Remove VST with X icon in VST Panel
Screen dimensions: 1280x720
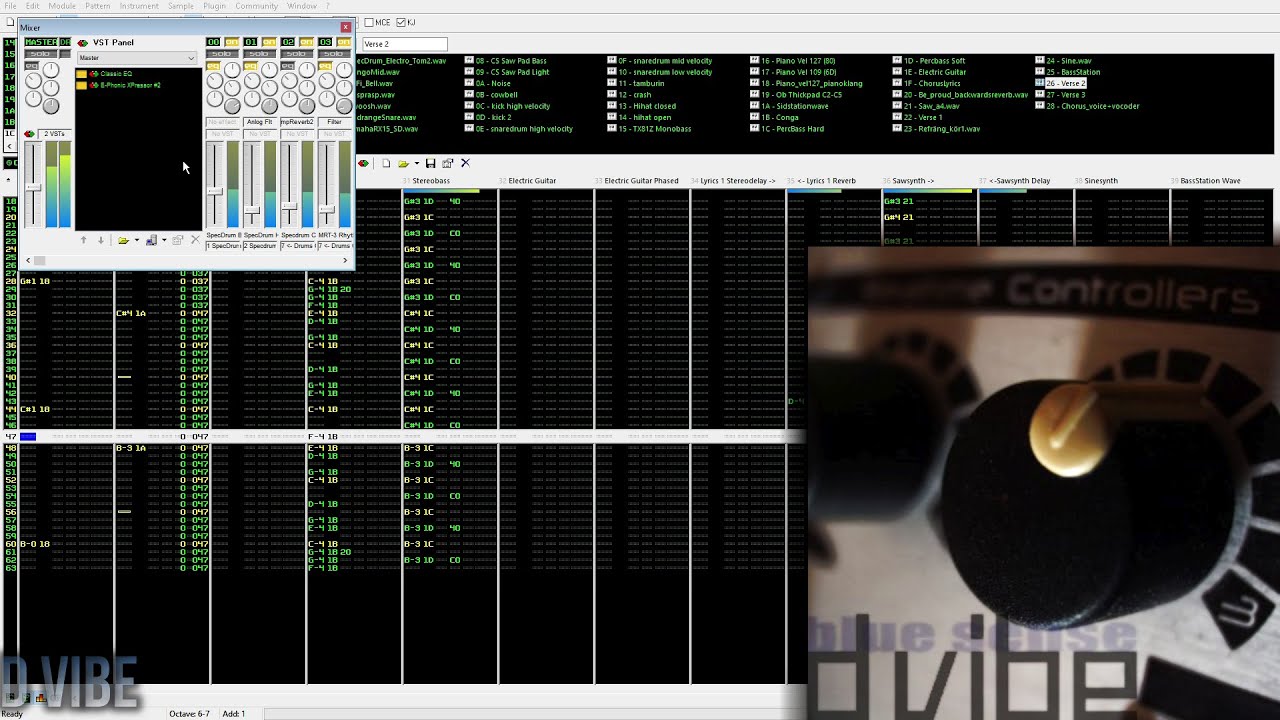[x=195, y=240]
